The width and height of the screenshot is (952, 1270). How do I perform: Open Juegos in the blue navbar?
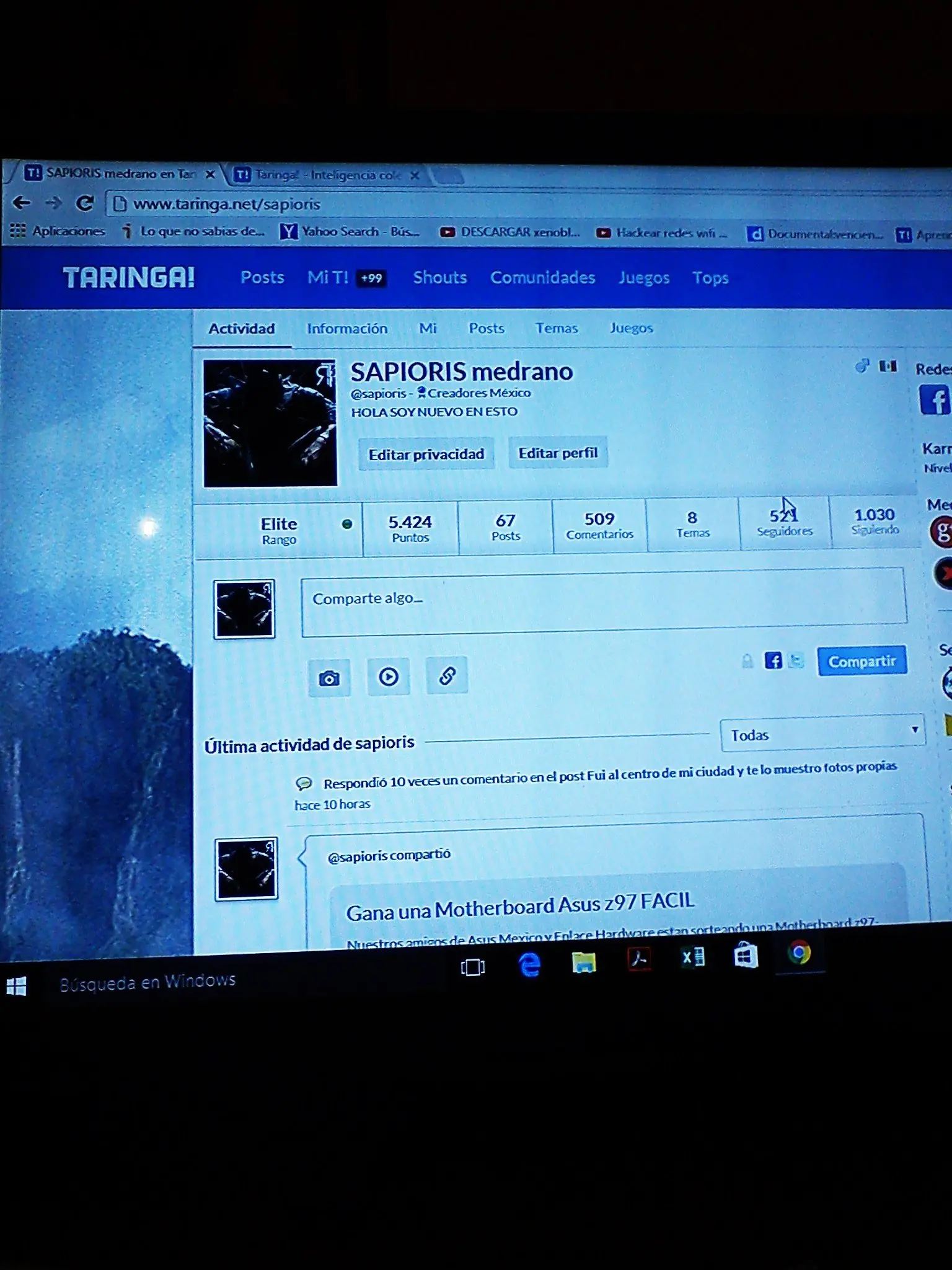644,278
